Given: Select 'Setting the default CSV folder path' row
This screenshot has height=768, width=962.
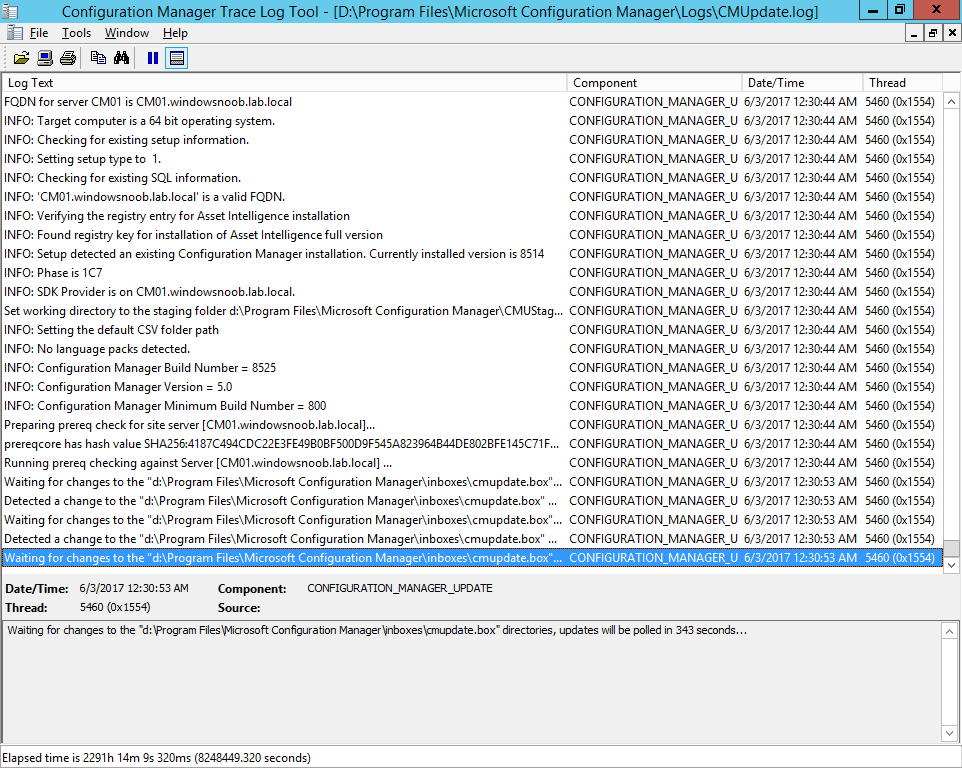Looking at the screenshot, I should (472, 330).
